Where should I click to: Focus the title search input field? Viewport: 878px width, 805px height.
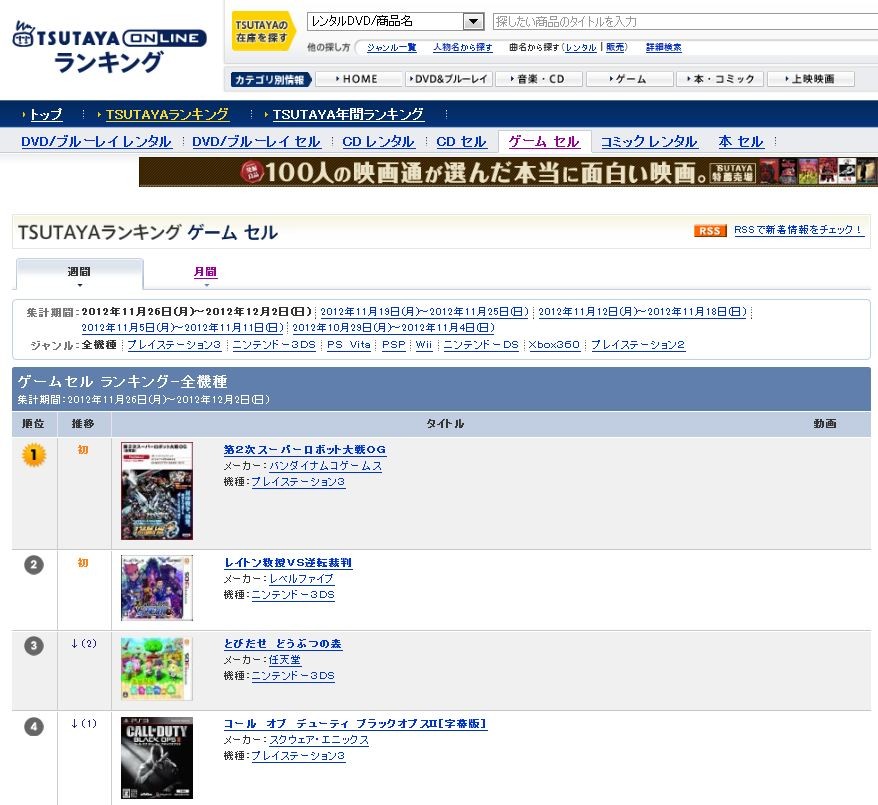click(685, 22)
